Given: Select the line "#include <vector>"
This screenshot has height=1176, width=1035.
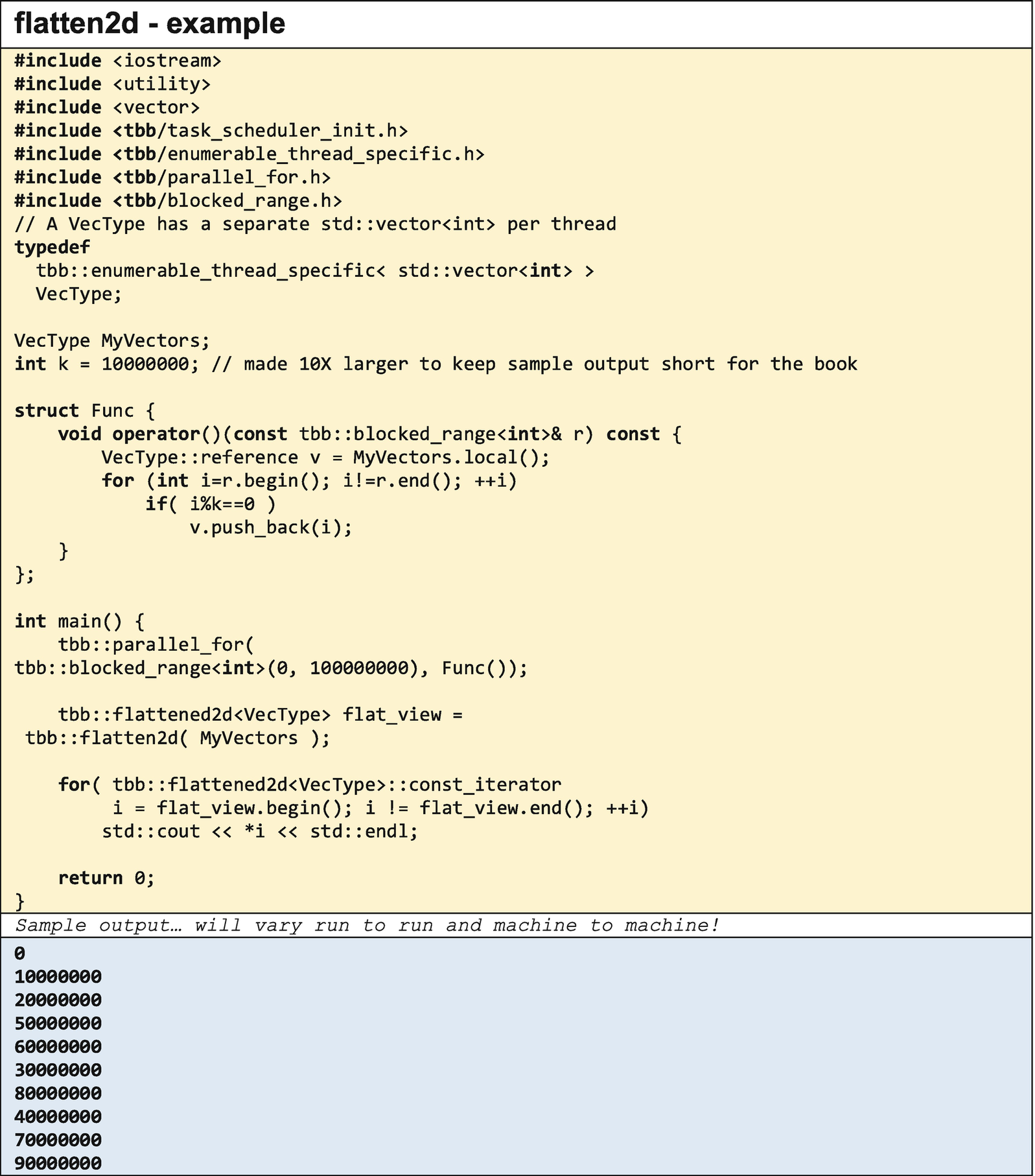Looking at the screenshot, I should [107, 108].
